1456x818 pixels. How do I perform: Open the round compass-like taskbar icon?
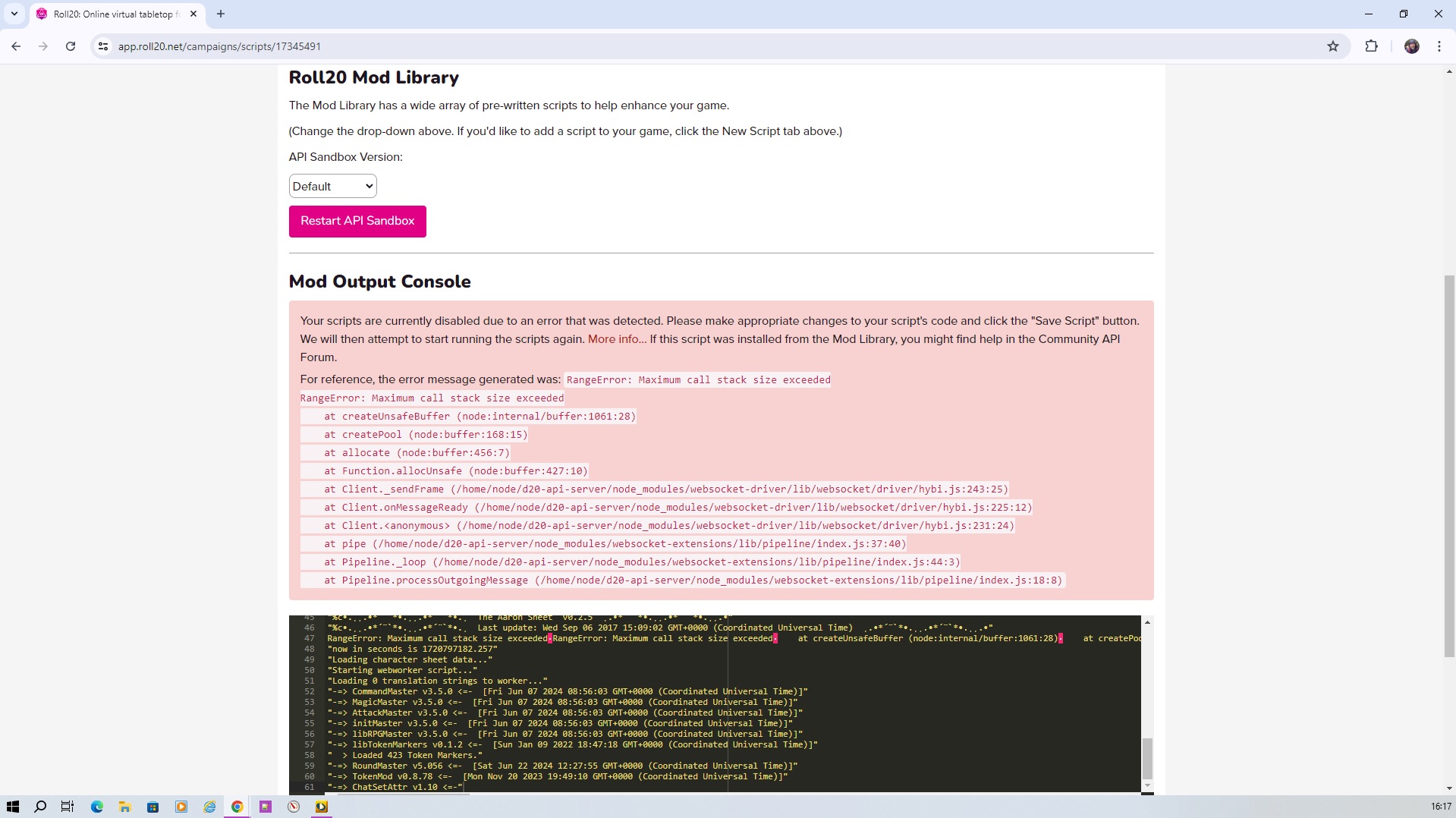(x=294, y=807)
